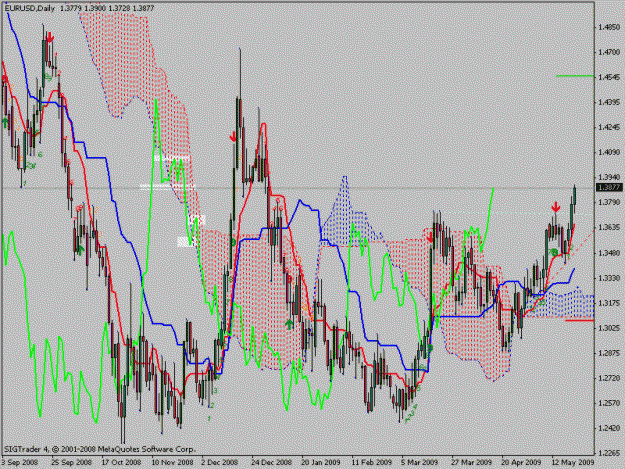This screenshot has height=469, width=625.
Task: Select the 1.4545 price axis label
Action: pyautogui.click(x=609, y=77)
